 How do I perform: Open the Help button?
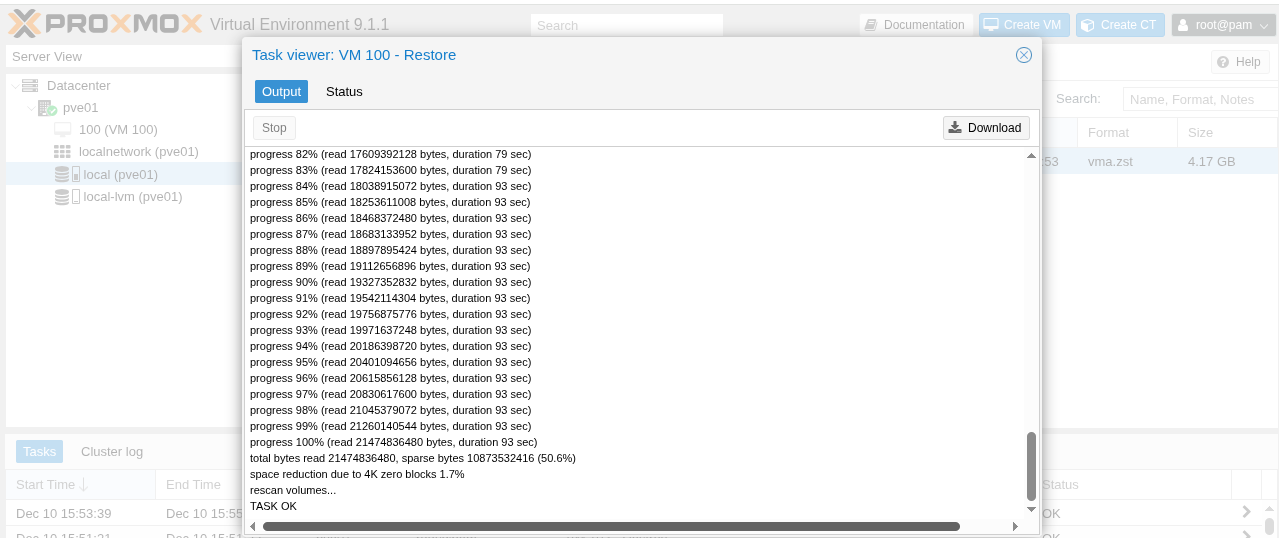[1240, 62]
